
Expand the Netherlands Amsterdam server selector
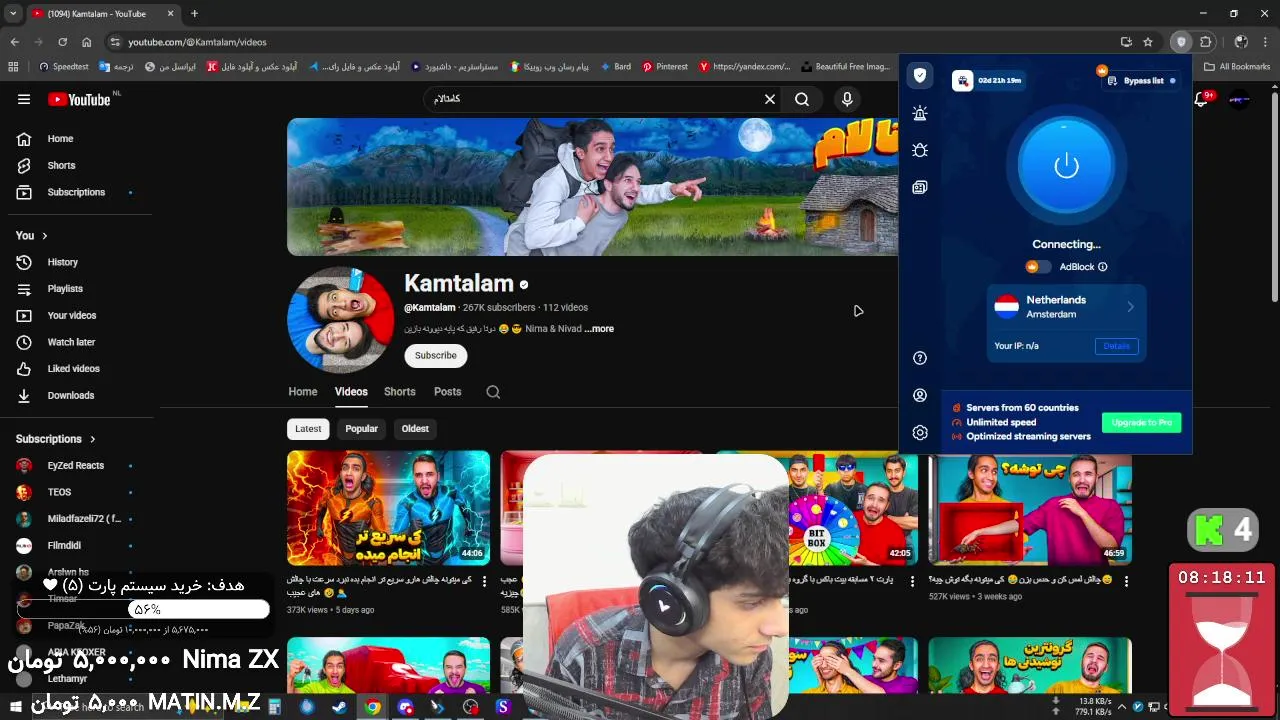pos(1066,307)
